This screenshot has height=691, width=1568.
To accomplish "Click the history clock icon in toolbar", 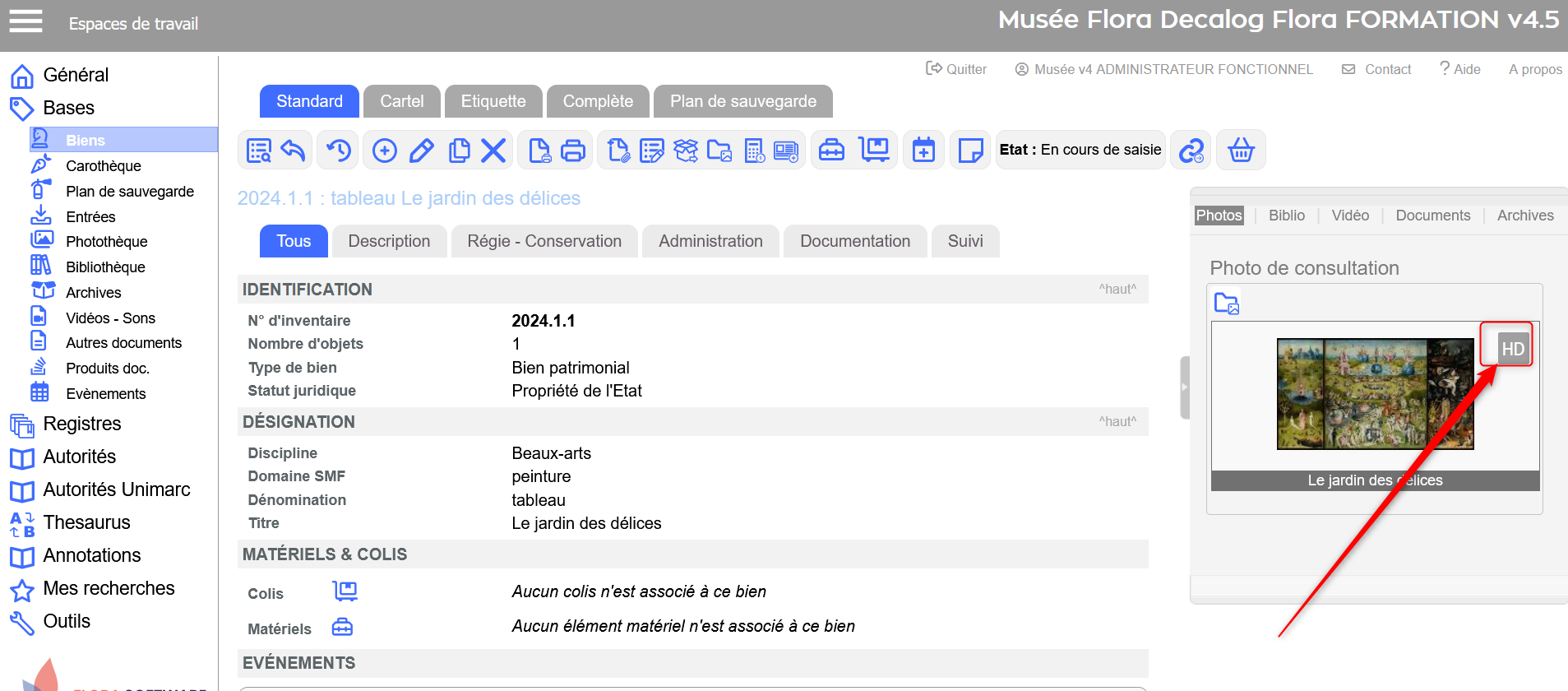I will point(338,150).
